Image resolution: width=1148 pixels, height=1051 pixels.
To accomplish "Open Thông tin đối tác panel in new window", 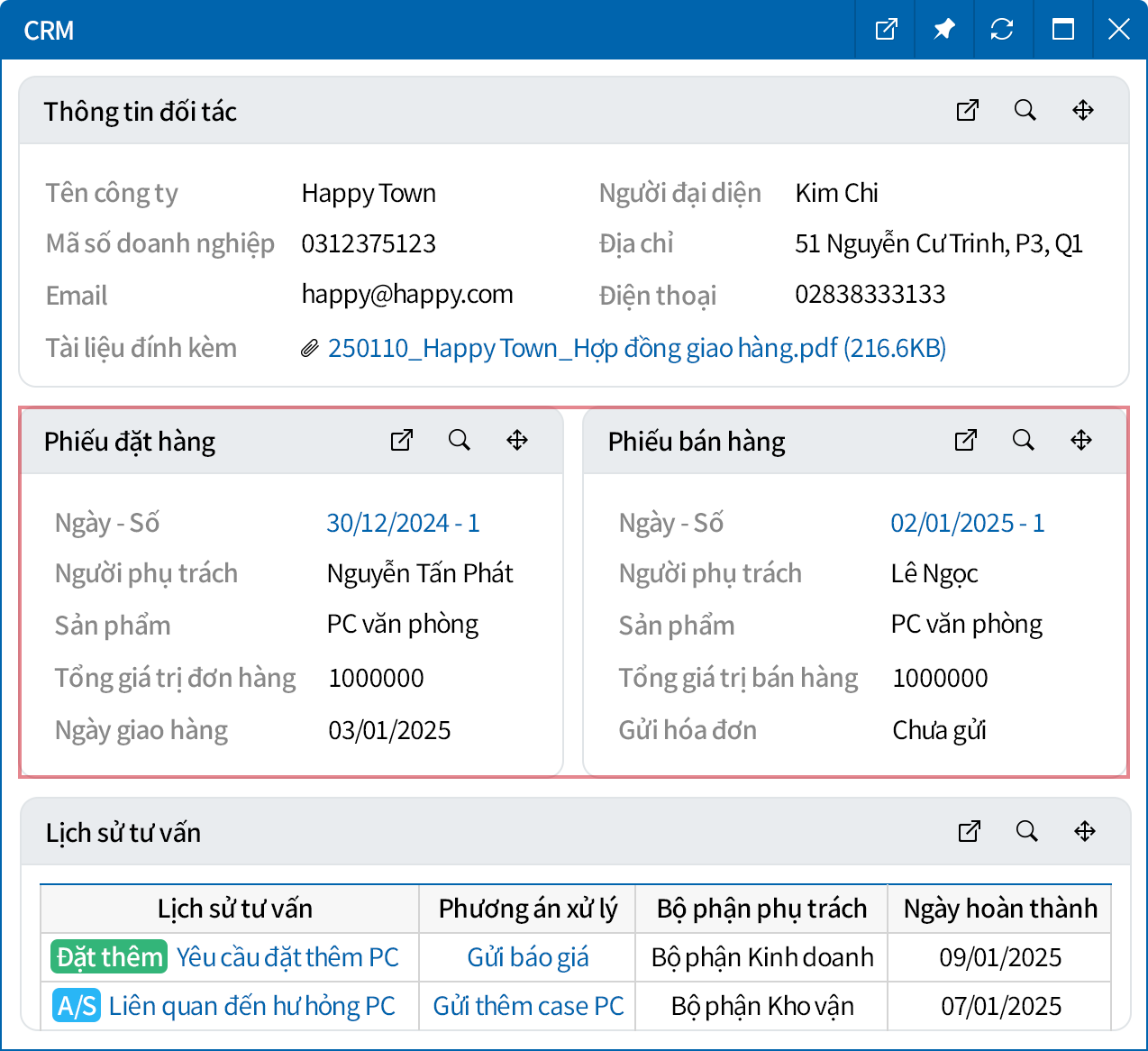I will pos(967,110).
